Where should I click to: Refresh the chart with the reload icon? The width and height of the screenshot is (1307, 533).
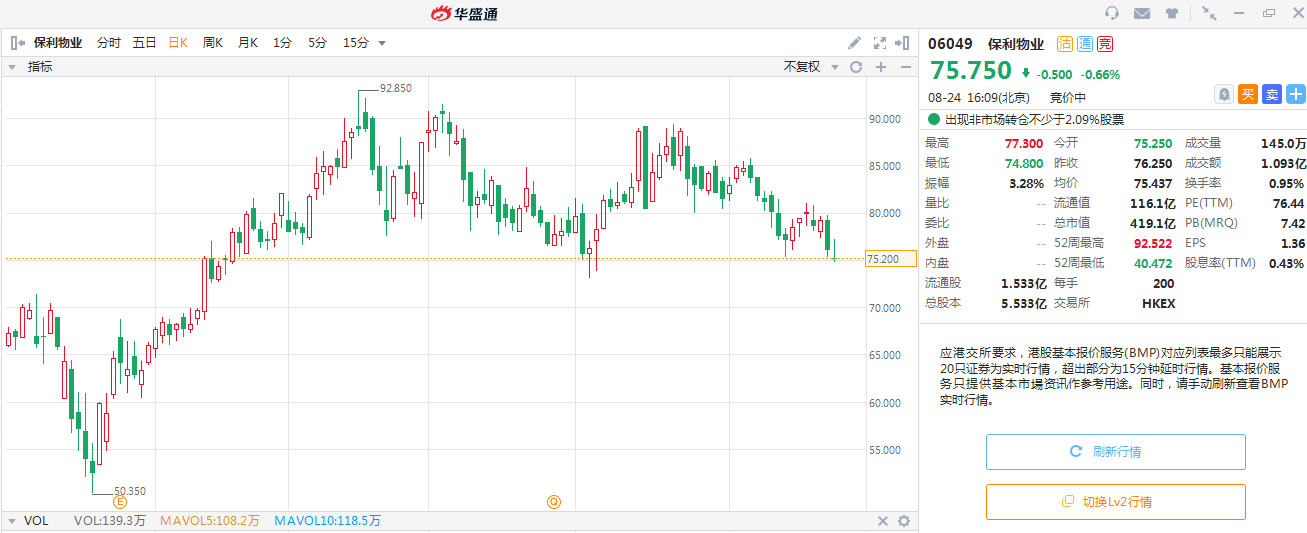coord(856,67)
